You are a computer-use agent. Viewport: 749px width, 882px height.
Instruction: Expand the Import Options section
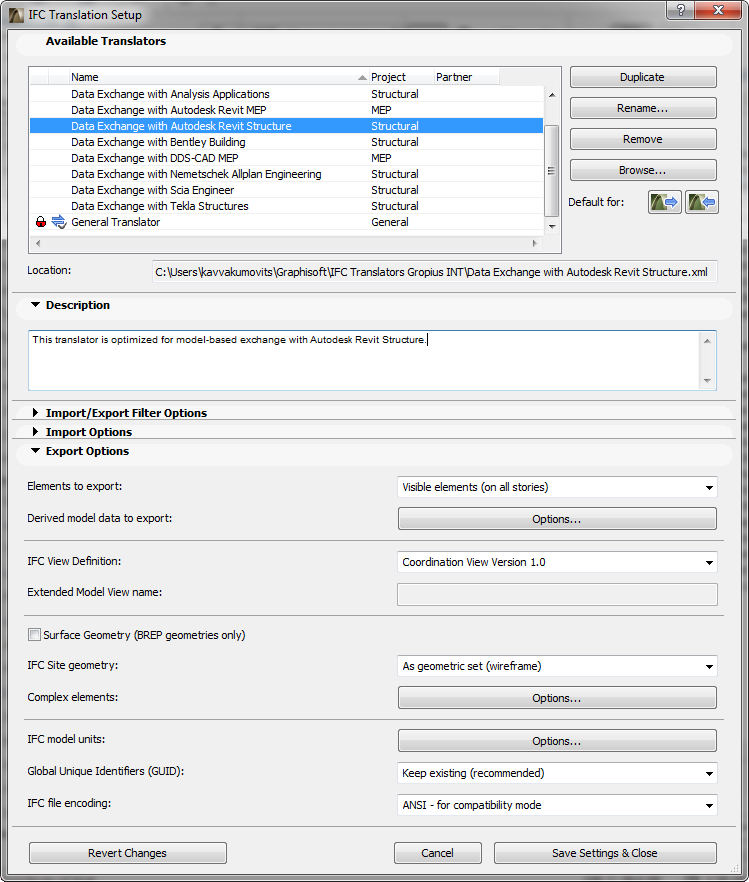click(35, 431)
